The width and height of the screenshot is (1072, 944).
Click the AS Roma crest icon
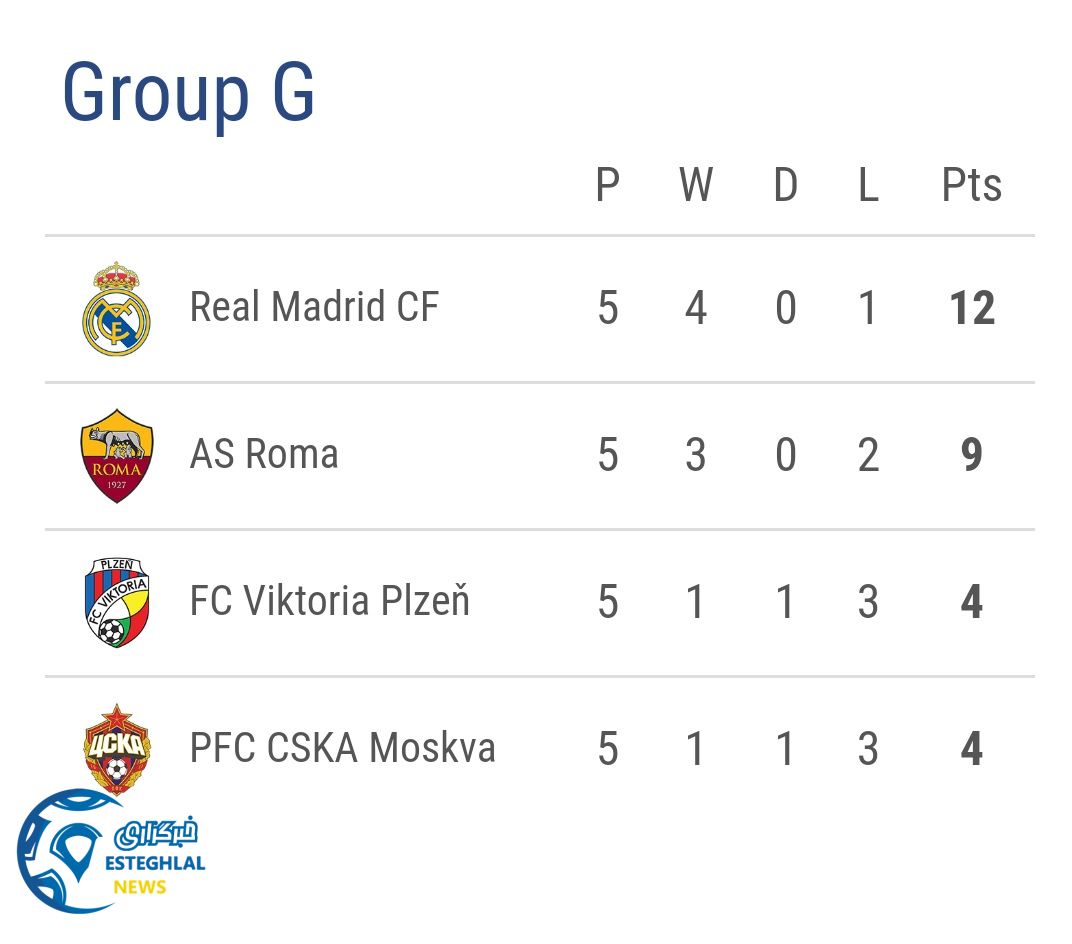[x=117, y=456]
